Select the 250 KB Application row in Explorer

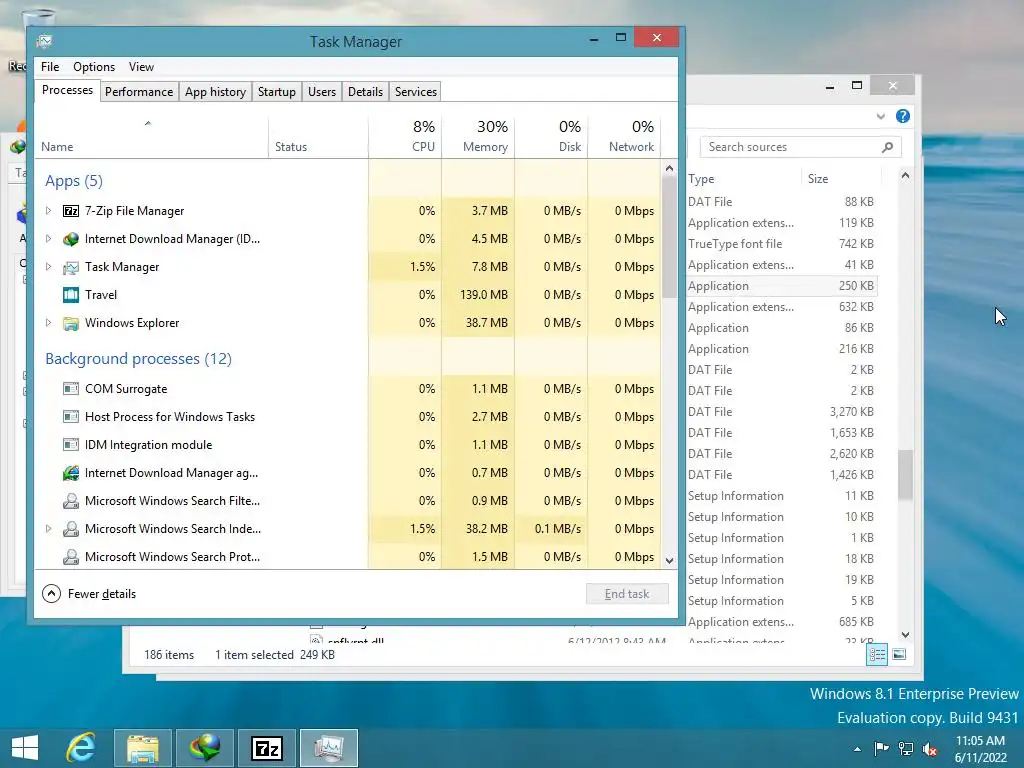[781, 285]
